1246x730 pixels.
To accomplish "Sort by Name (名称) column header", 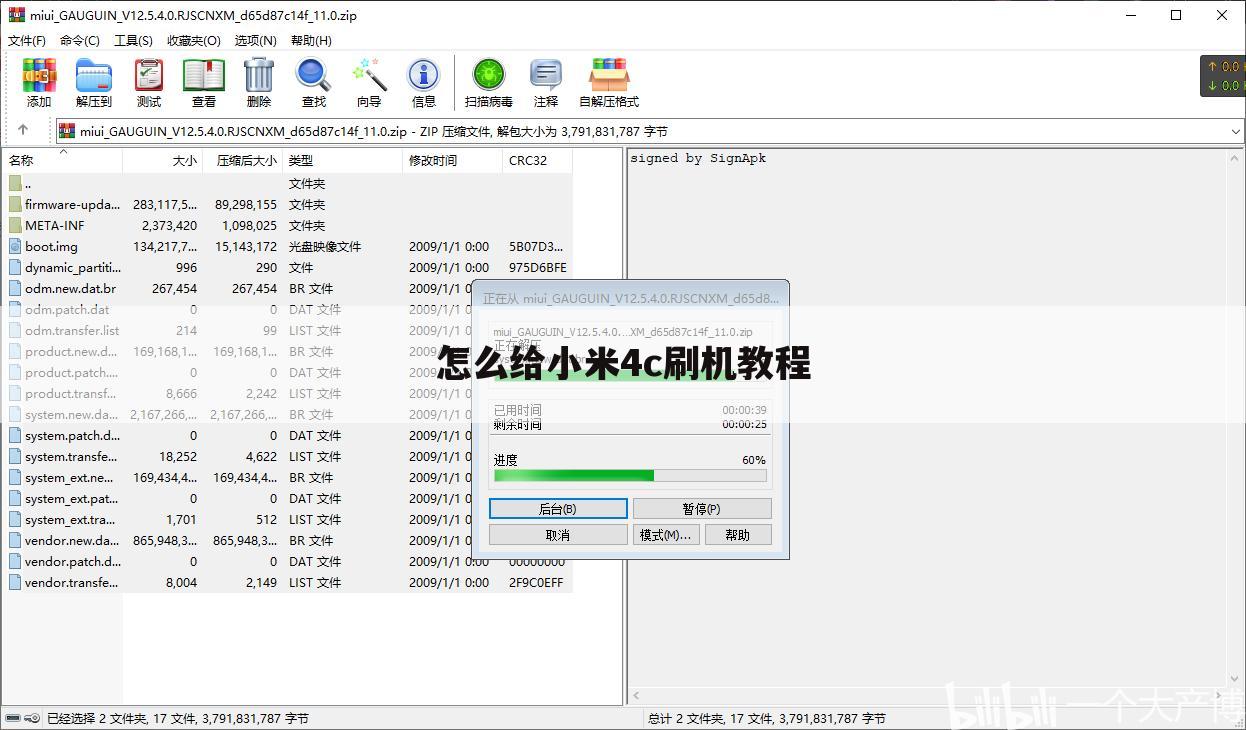I will [62, 160].
